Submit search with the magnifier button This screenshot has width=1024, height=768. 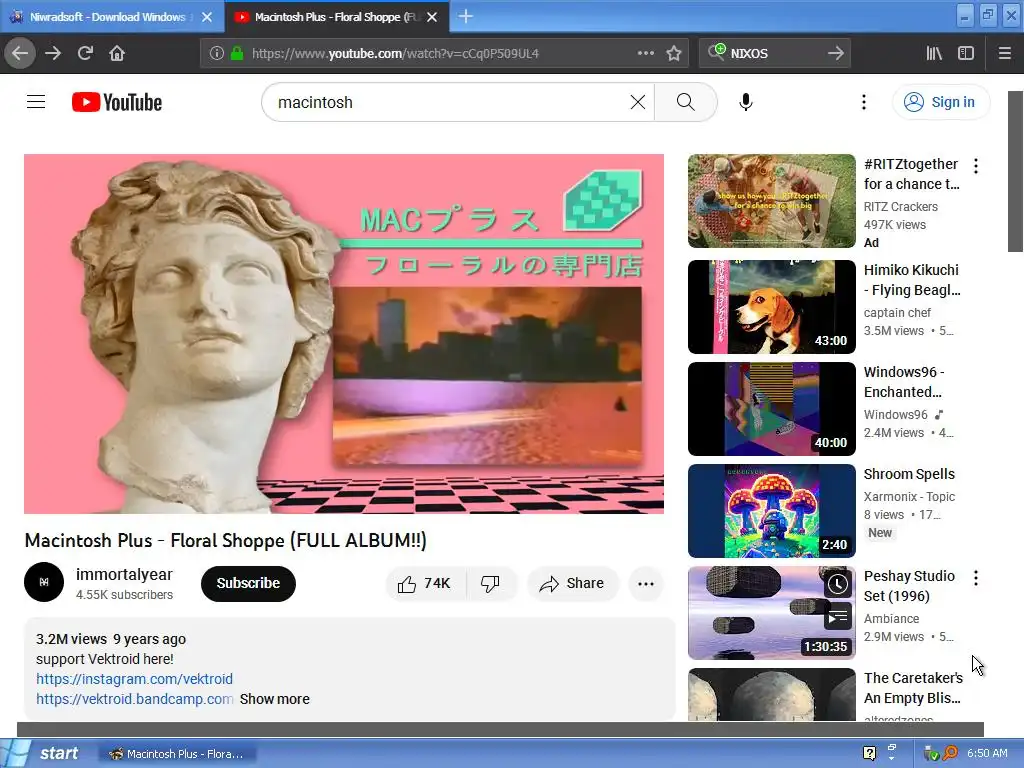click(686, 102)
